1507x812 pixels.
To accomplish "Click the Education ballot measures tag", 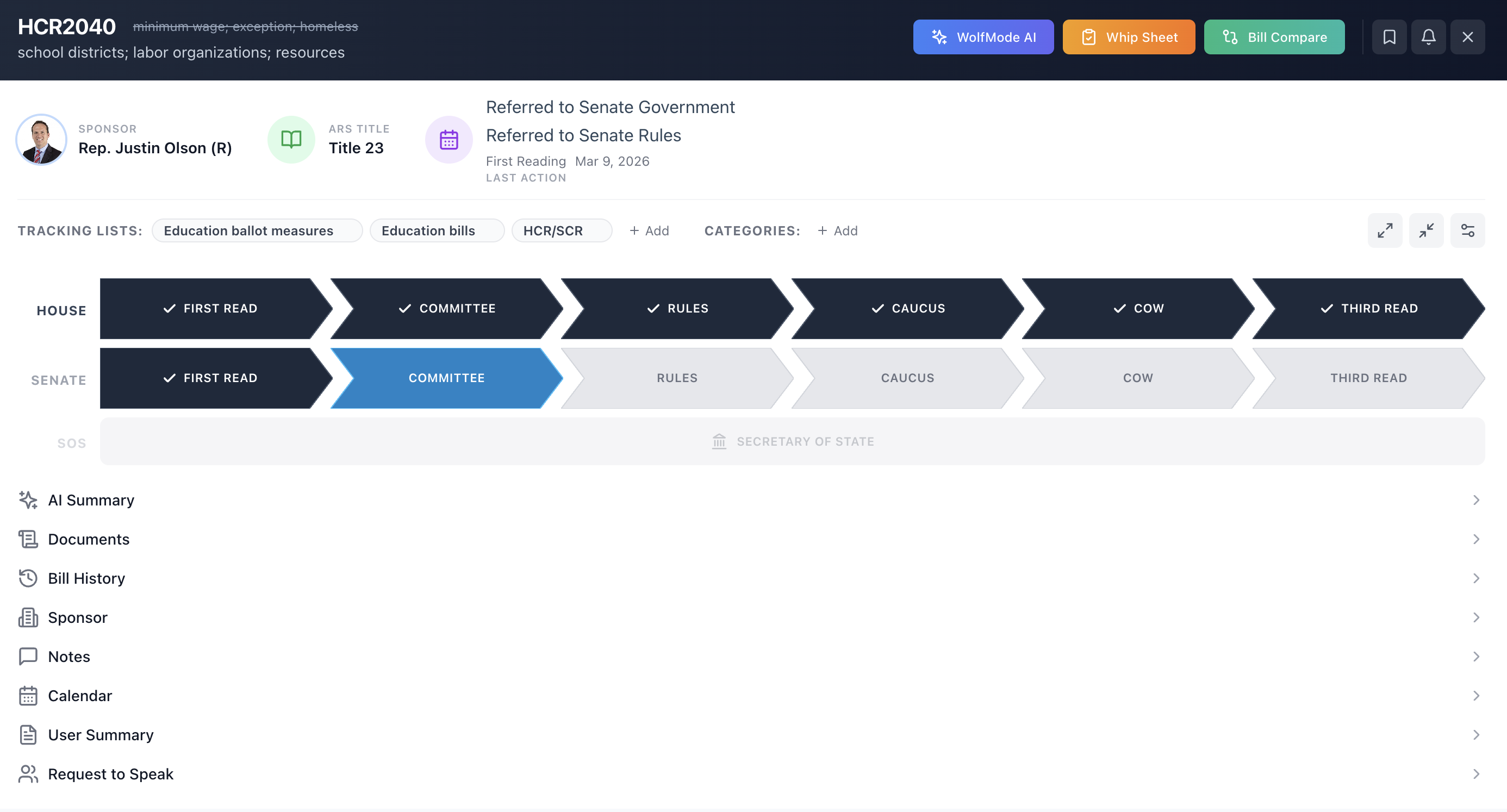I will (x=248, y=230).
